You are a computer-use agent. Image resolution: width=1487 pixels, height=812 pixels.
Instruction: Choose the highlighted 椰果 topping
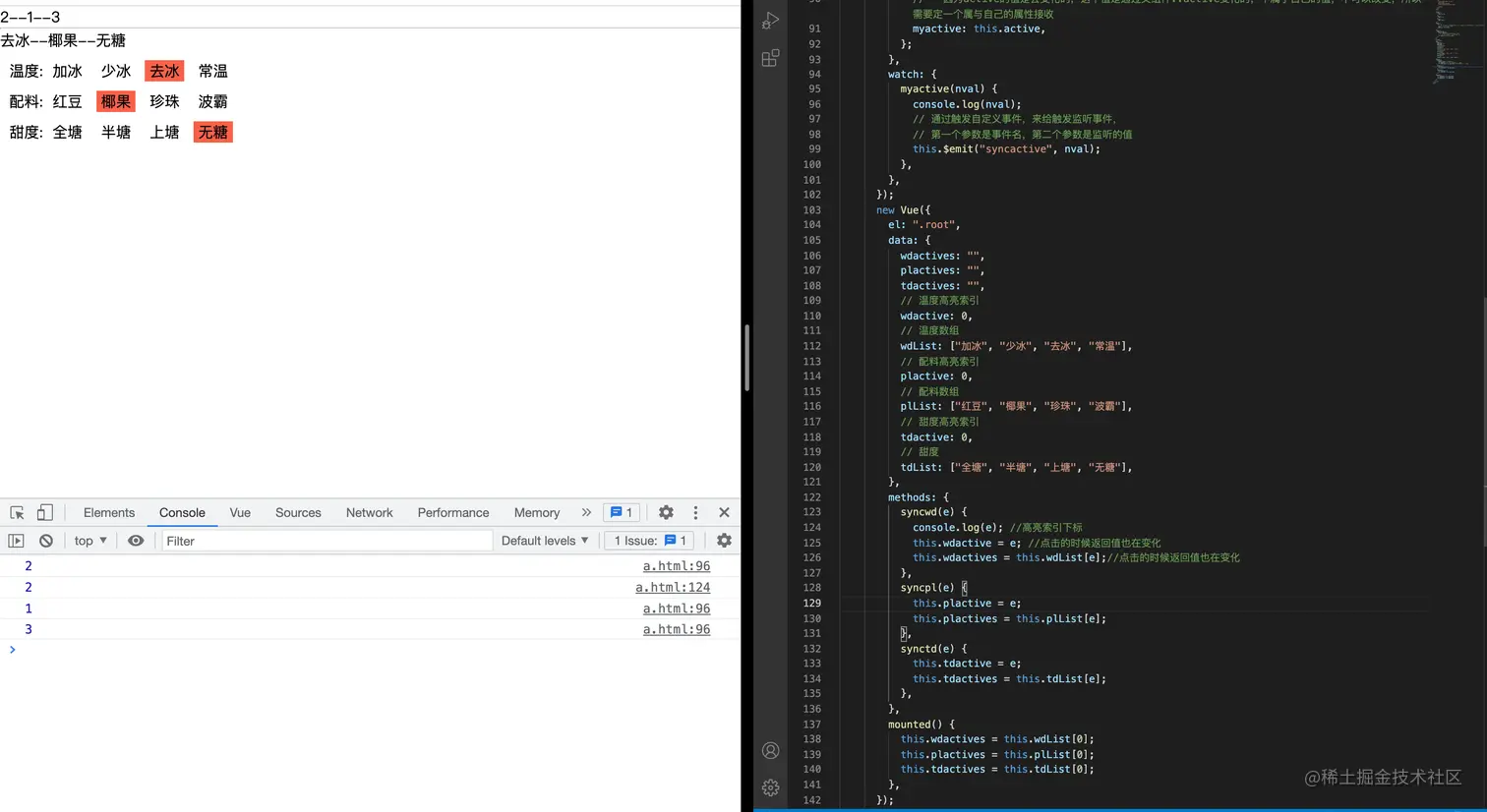(x=116, y=101)
